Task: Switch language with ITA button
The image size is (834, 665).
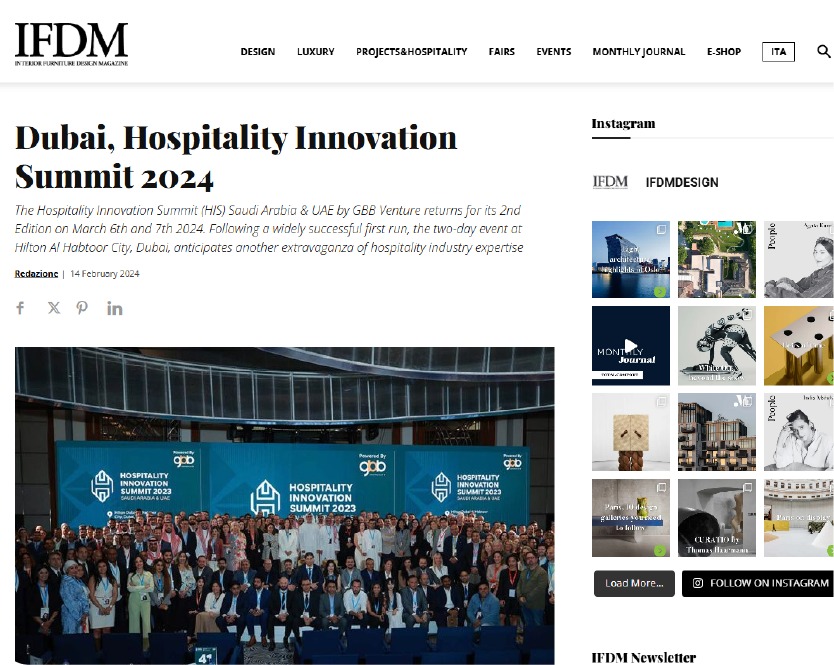Action: (778, 52)
